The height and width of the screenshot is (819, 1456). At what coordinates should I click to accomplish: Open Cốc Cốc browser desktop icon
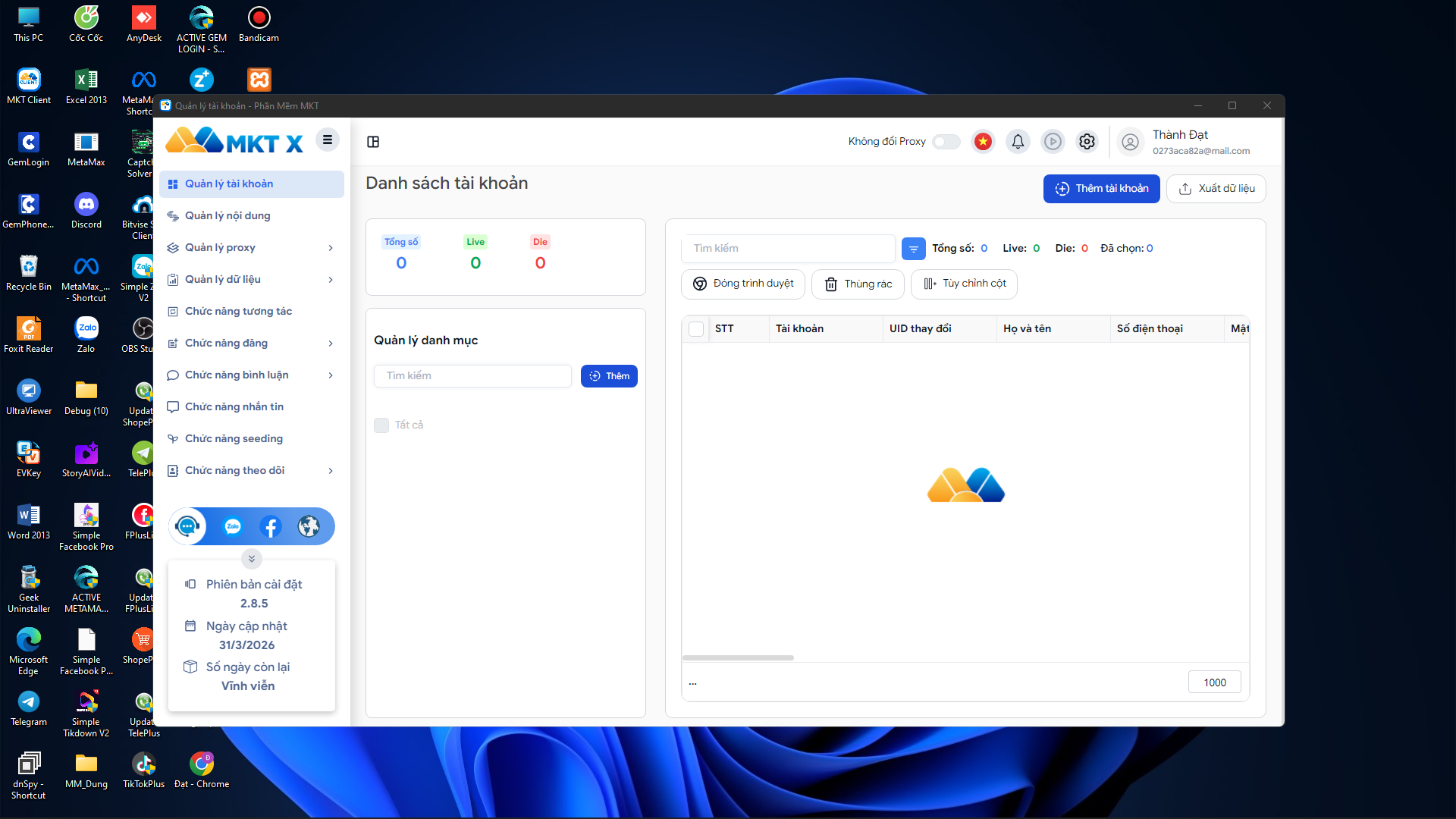86,25
